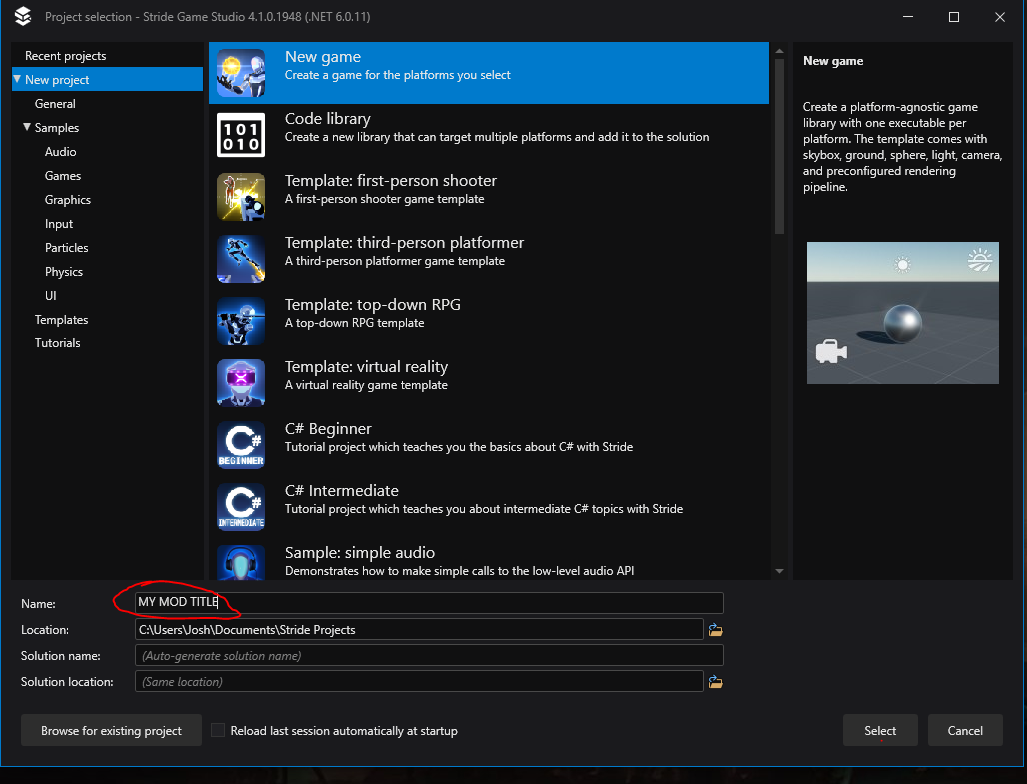Click the Code library binary icon
The image size is (1027, 784).
tap(241, 135)
